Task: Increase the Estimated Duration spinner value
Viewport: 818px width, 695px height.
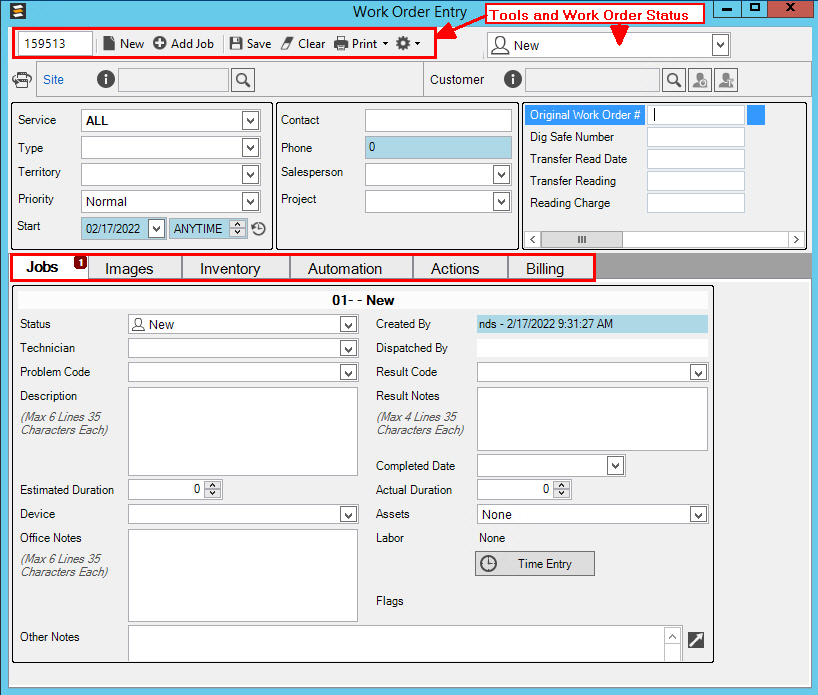Action: click(x=212, y=485)
